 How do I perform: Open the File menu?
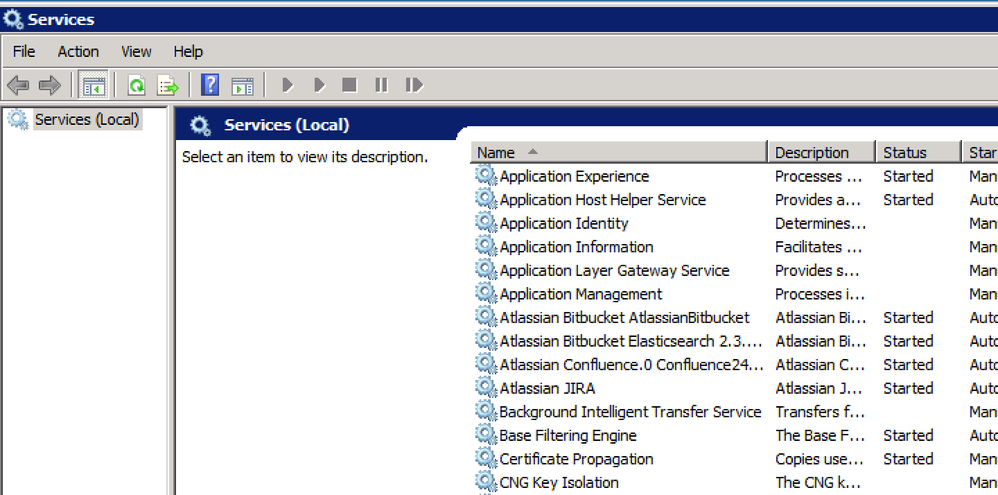24,52
